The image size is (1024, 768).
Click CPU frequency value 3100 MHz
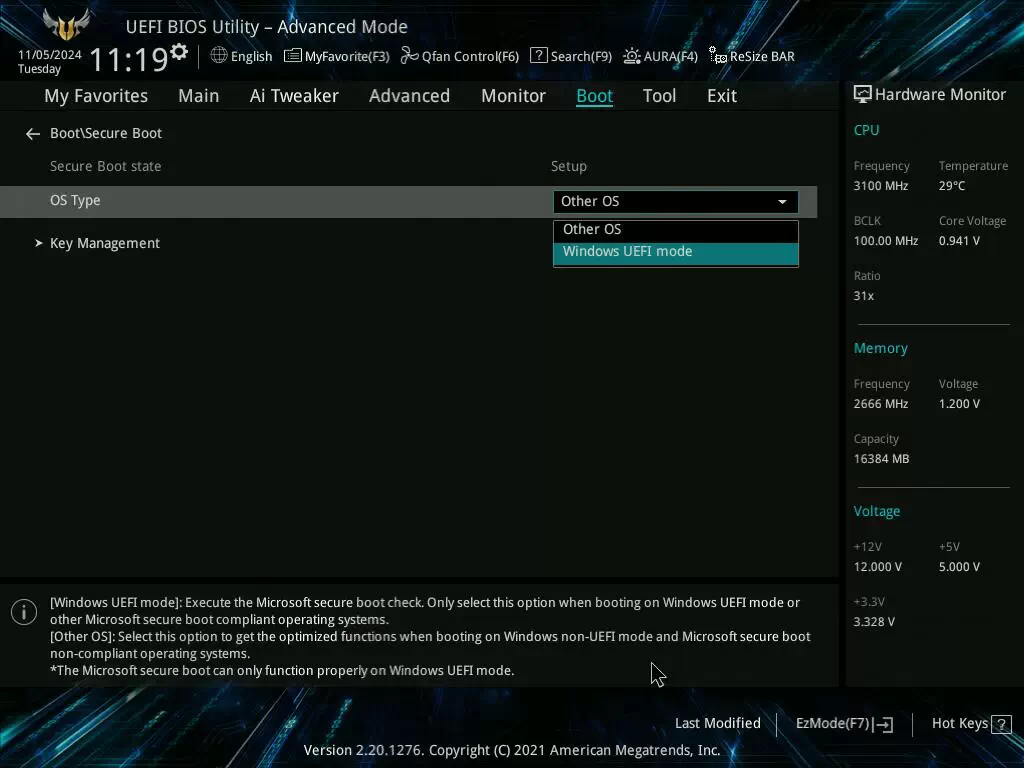coord(881,186)
